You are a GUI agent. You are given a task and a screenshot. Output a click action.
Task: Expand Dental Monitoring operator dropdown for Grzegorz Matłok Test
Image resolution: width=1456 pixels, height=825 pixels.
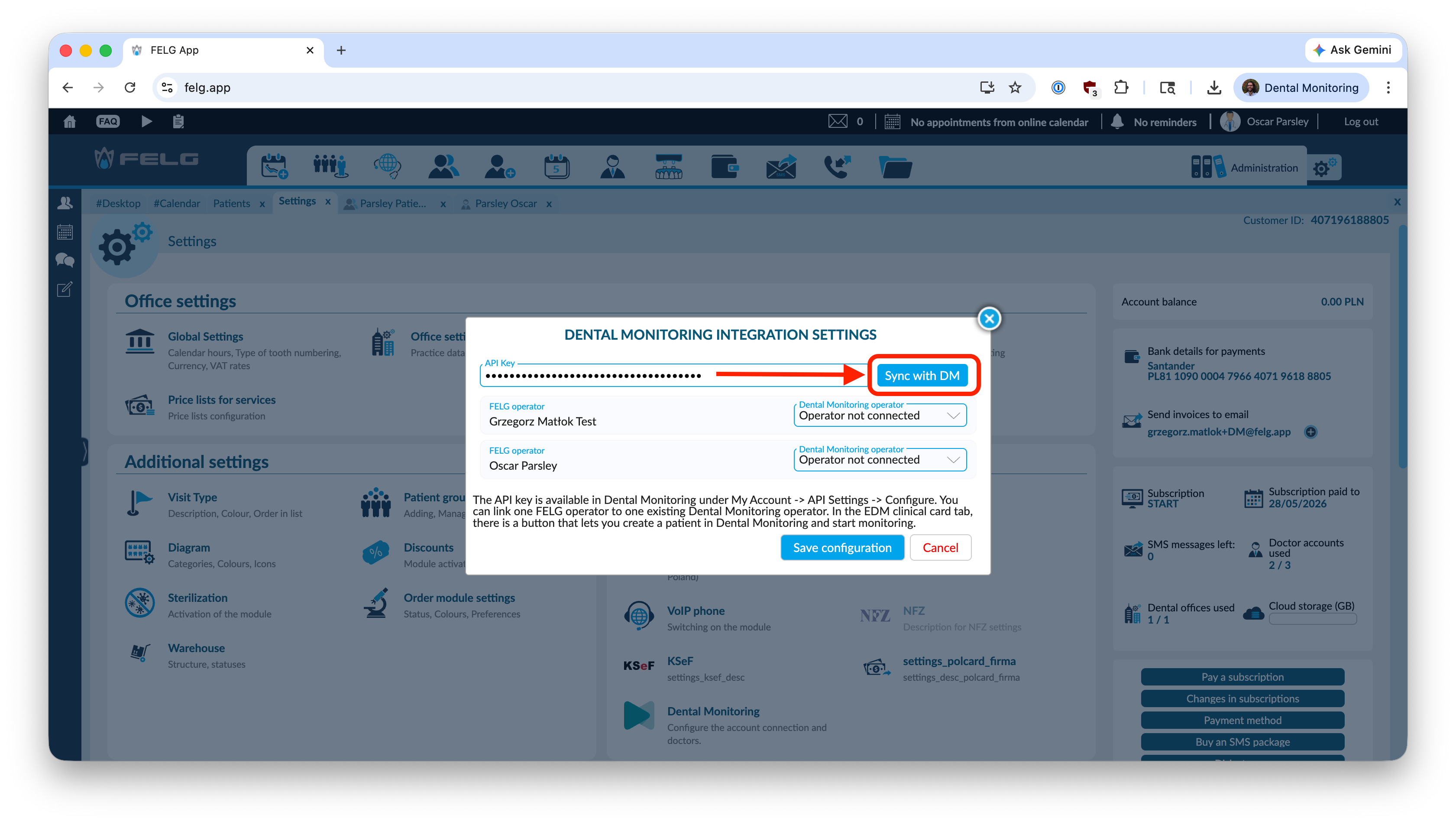click(880, 416)
